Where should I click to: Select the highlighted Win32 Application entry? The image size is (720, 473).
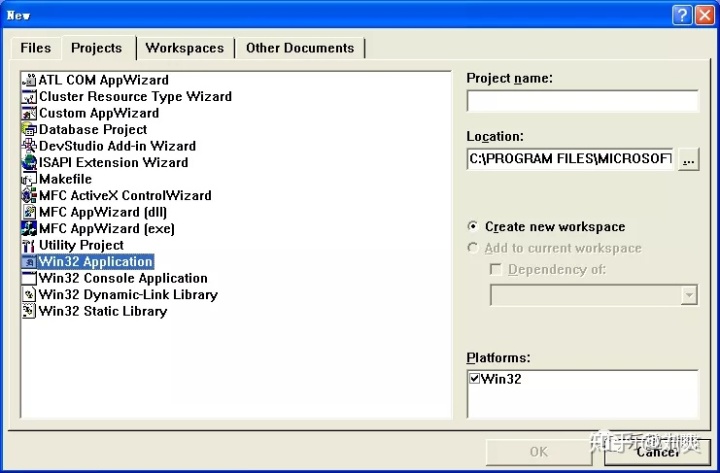click(x=96, y=262)
